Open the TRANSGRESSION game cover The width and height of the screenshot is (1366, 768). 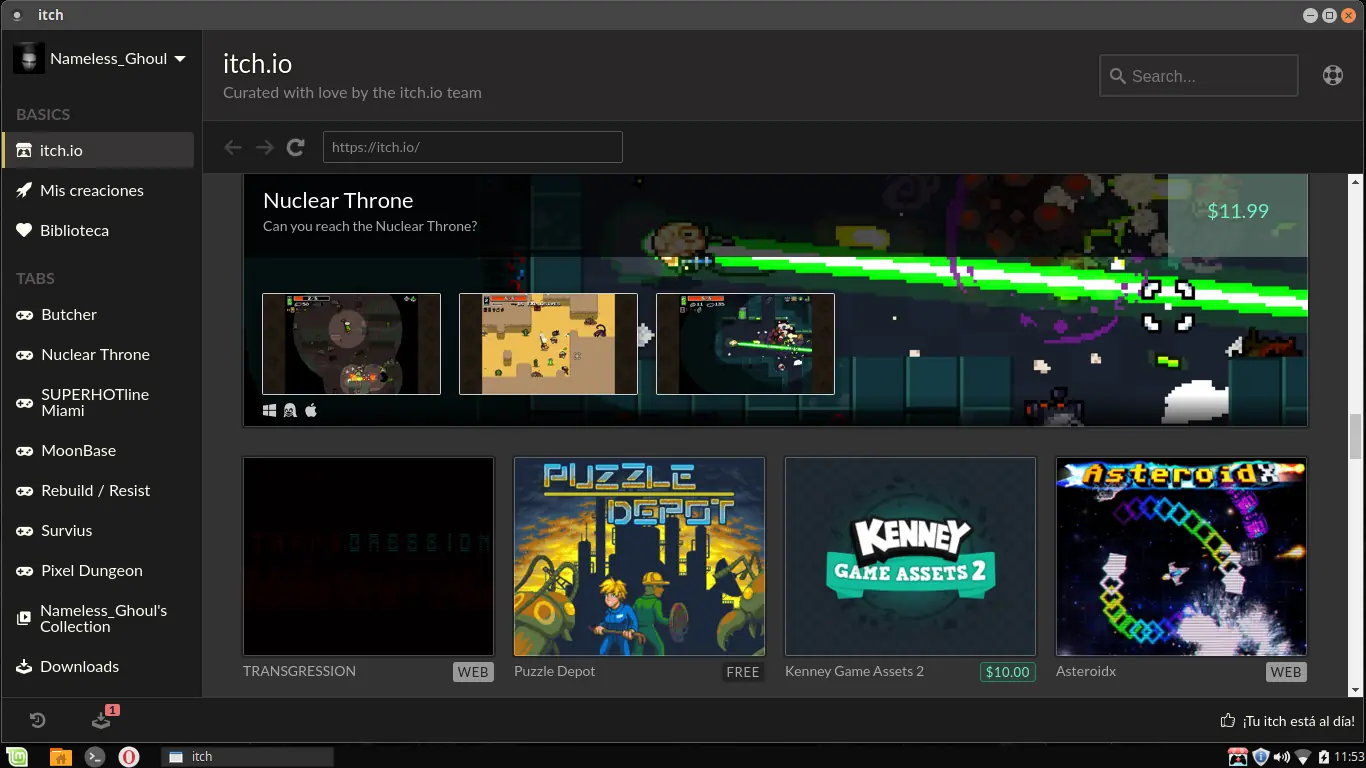[368, 556]
